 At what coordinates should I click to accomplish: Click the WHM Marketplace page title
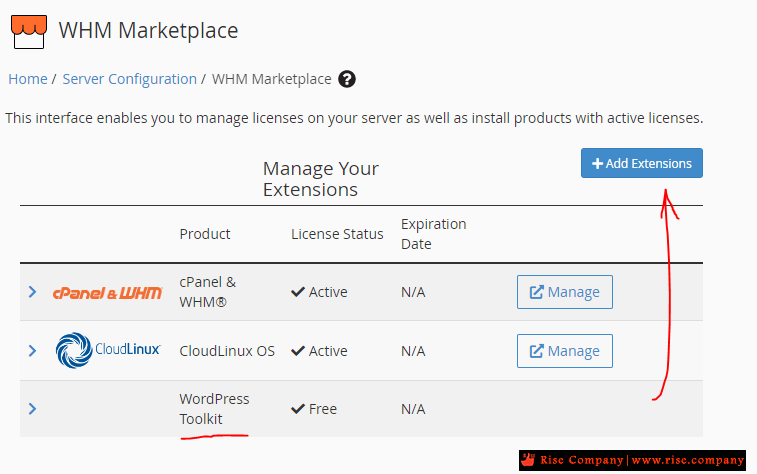coord(149,30)
